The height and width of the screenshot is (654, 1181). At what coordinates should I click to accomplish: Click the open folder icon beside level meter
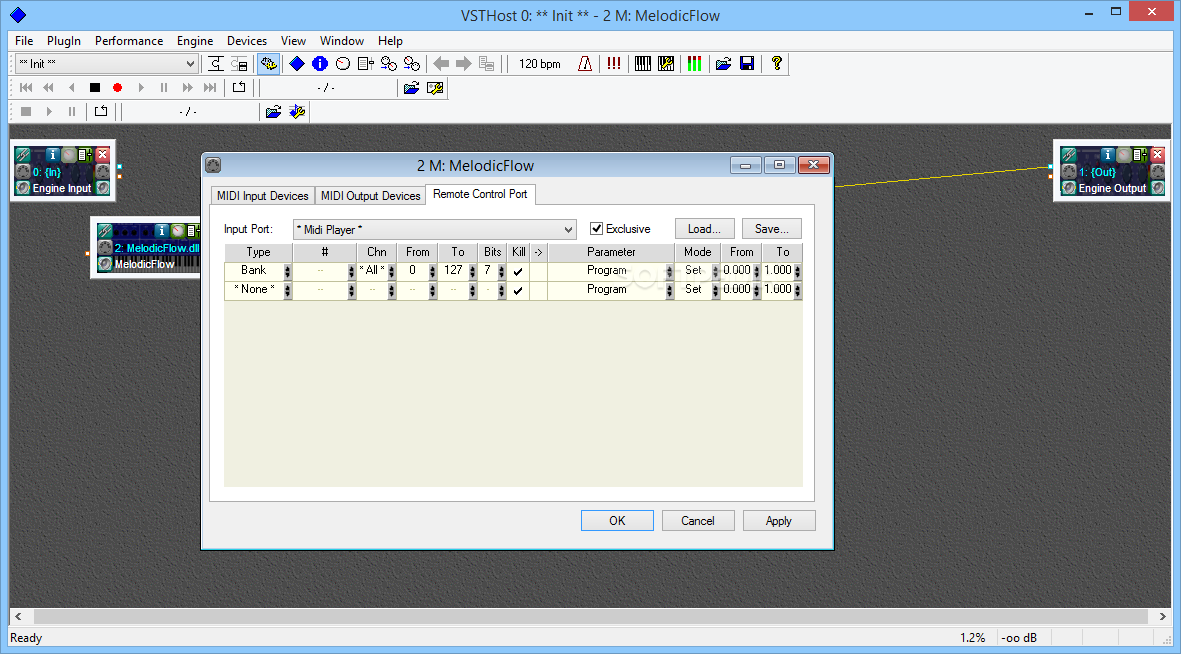pos(724,64)
